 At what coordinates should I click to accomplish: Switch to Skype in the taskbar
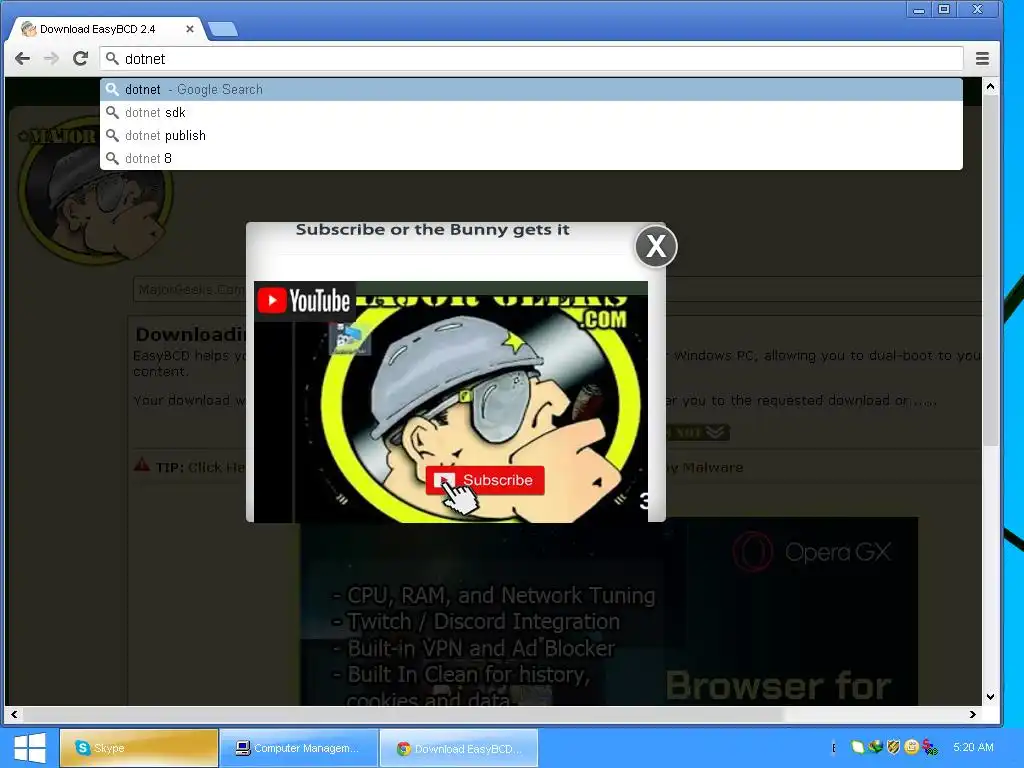(138, 748)
